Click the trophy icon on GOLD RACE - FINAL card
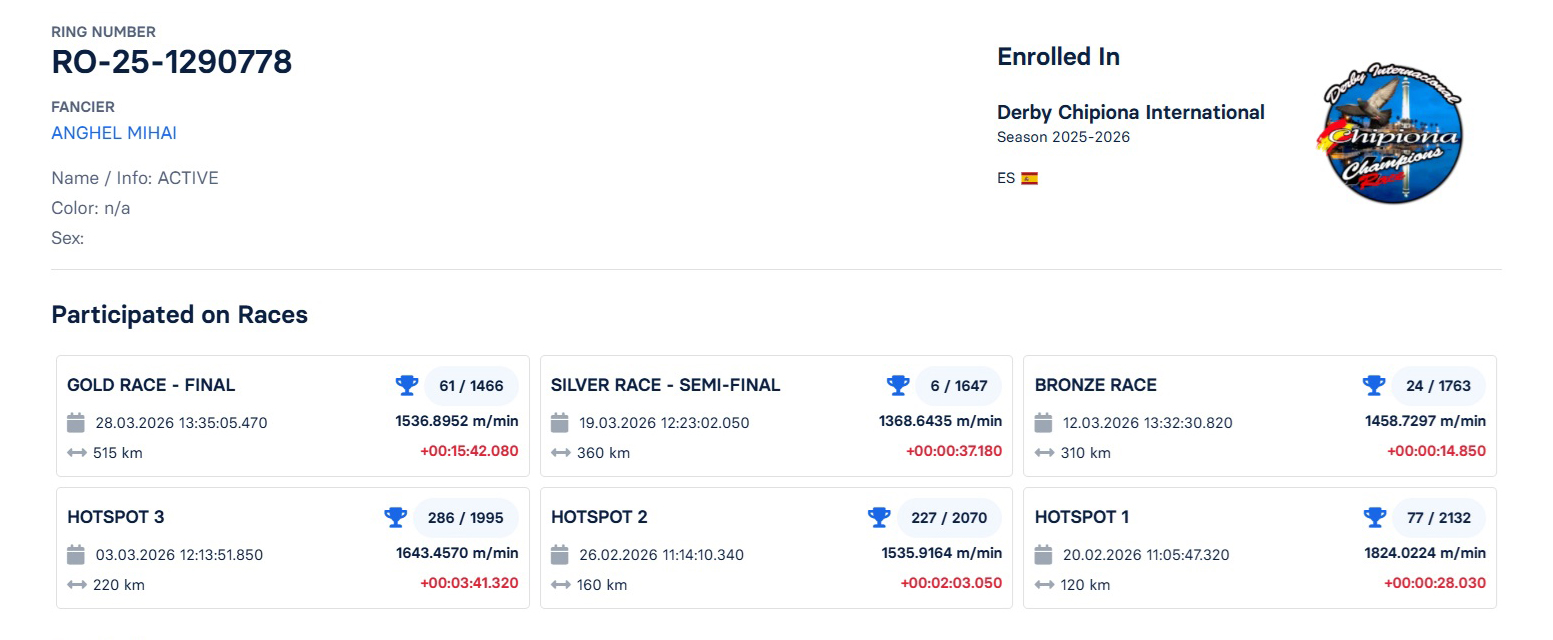This screenshot has height=640, width=1553. pos(406,385)
